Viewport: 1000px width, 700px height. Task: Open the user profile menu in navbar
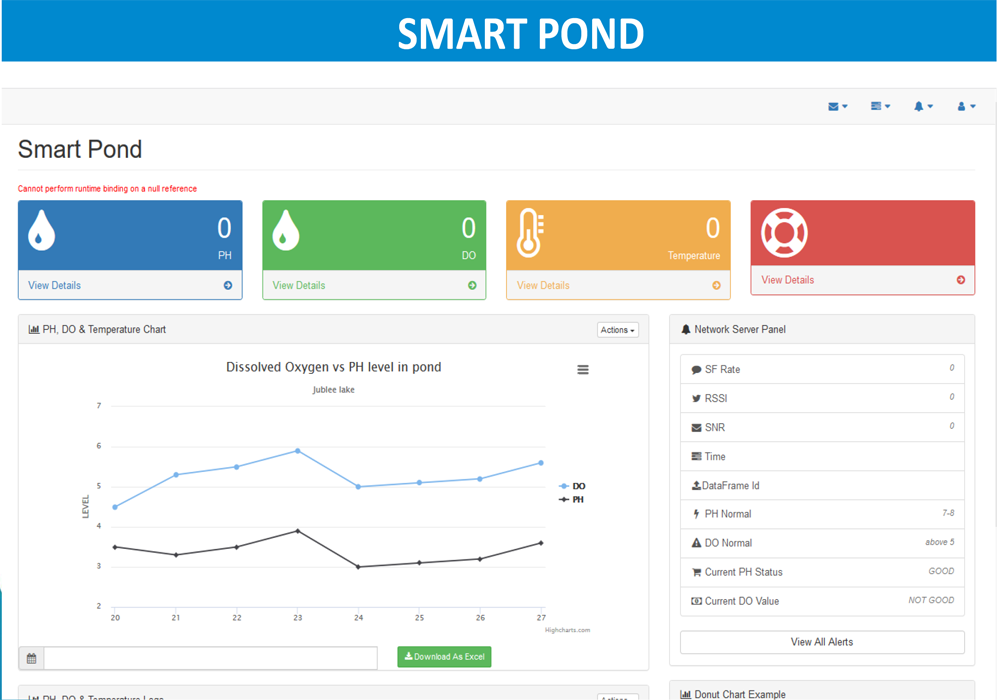[x=966, y=107]
